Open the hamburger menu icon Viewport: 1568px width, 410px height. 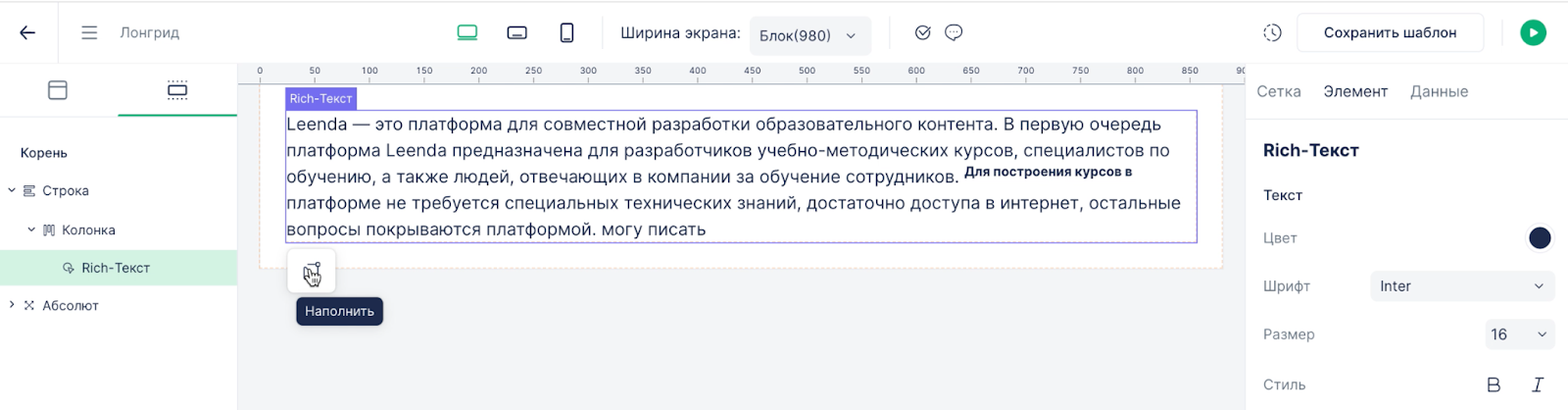(89, 32)
